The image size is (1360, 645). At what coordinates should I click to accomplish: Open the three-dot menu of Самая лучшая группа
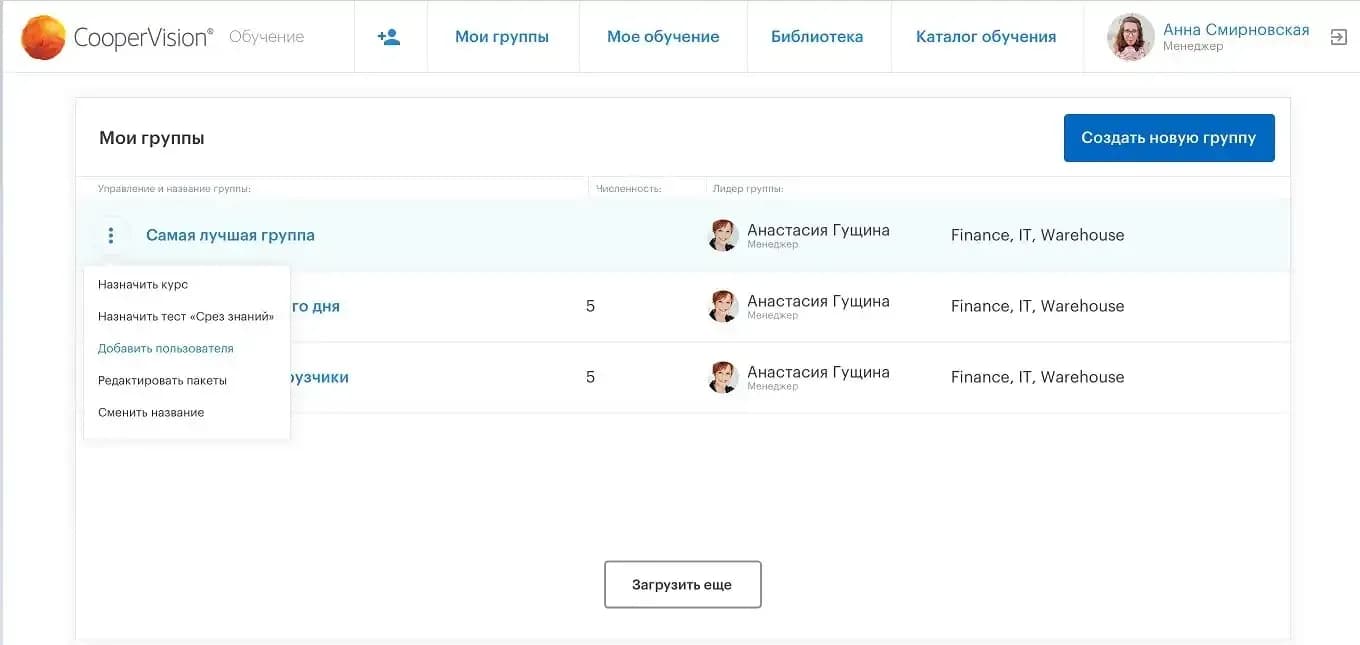(111, 236)
